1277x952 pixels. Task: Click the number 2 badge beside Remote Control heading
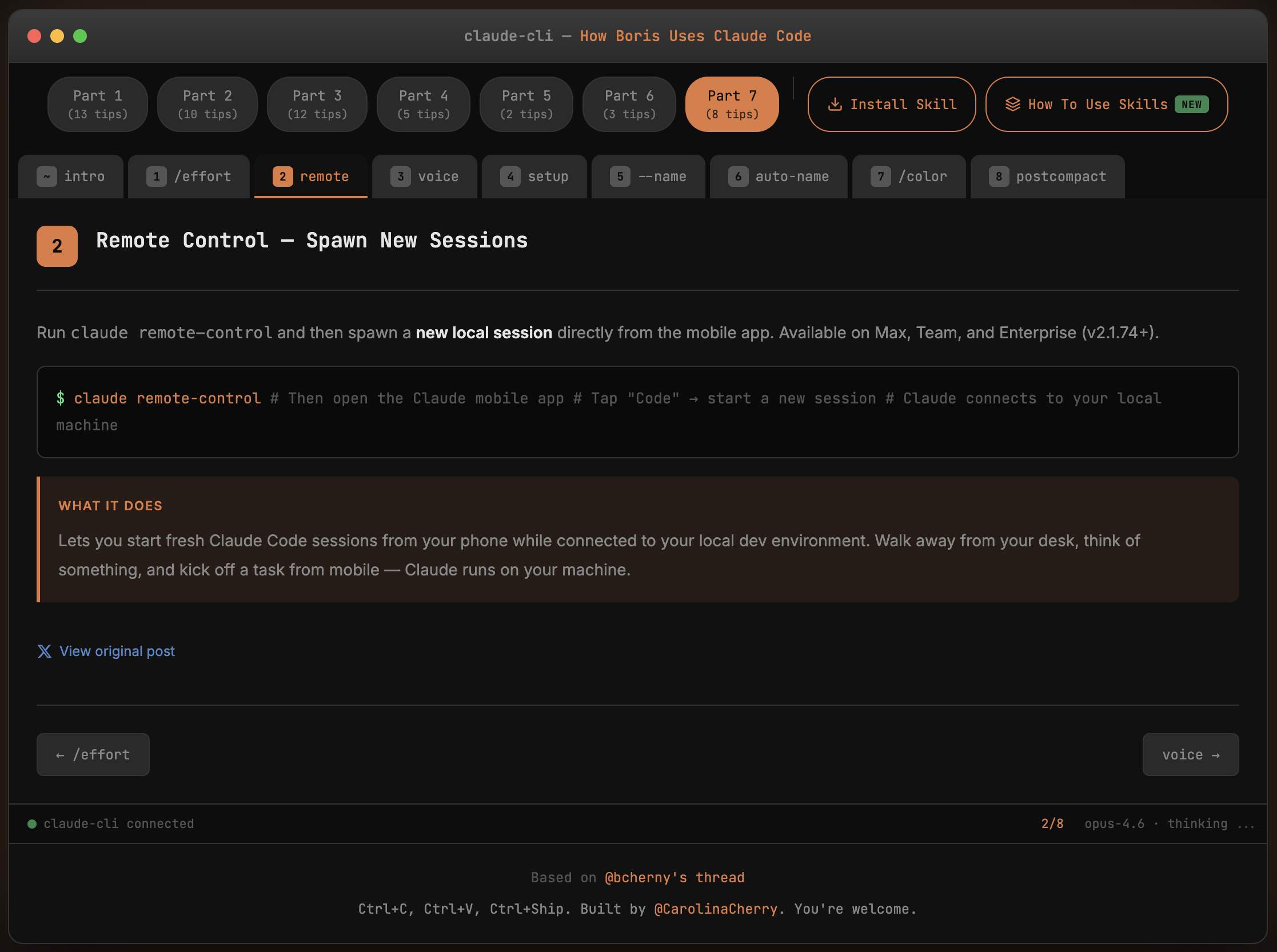(57, 246)
